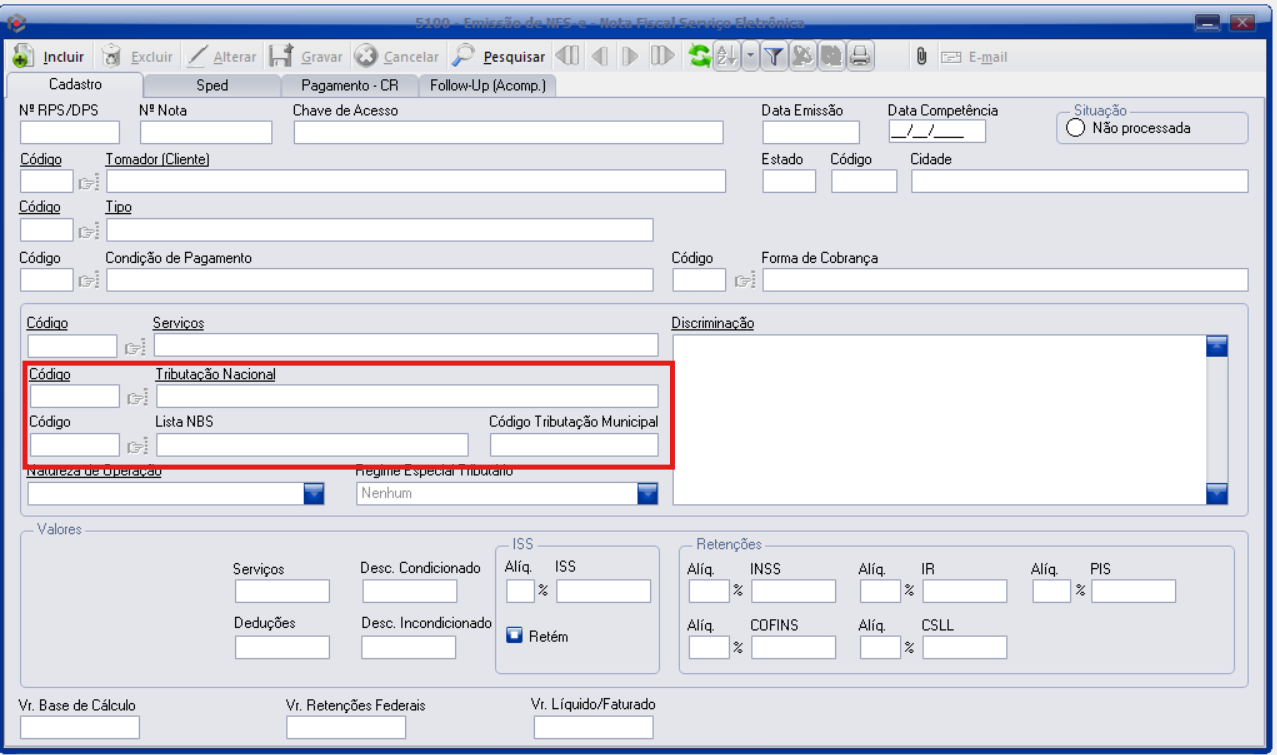Click the filter funnel icon
Image resolution: width=1277 pixels, height=755 pixels.
pyautogui.click(x=774, y=56)
